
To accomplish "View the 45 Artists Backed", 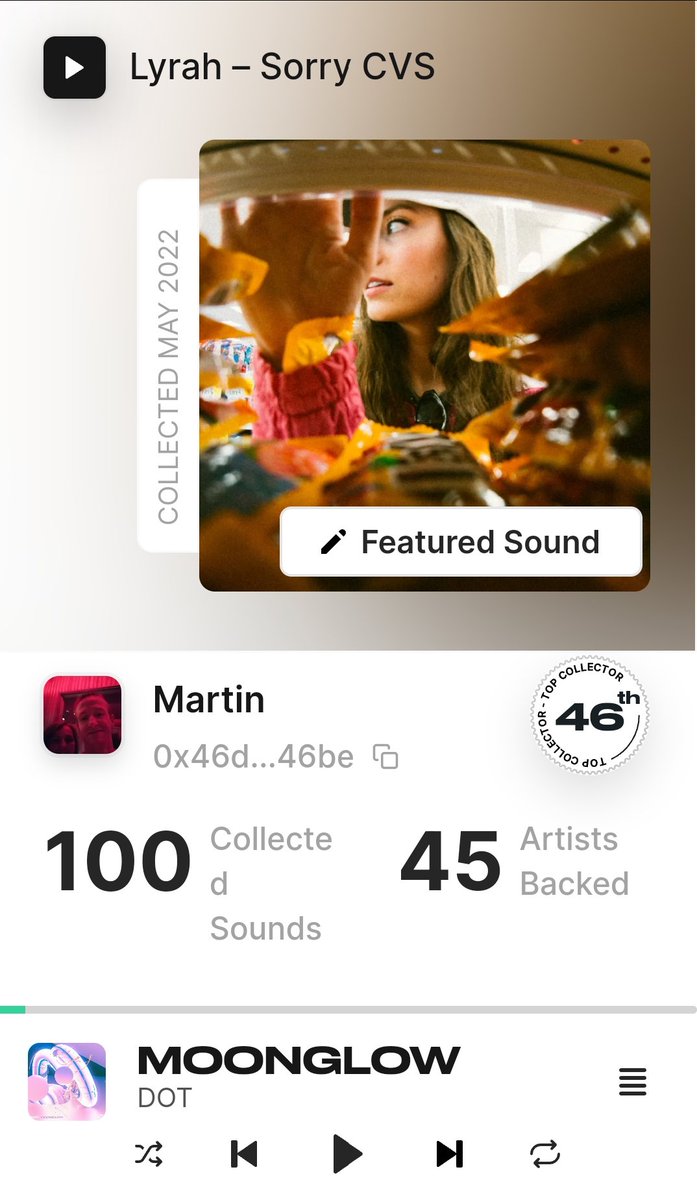I will point(514,862).
